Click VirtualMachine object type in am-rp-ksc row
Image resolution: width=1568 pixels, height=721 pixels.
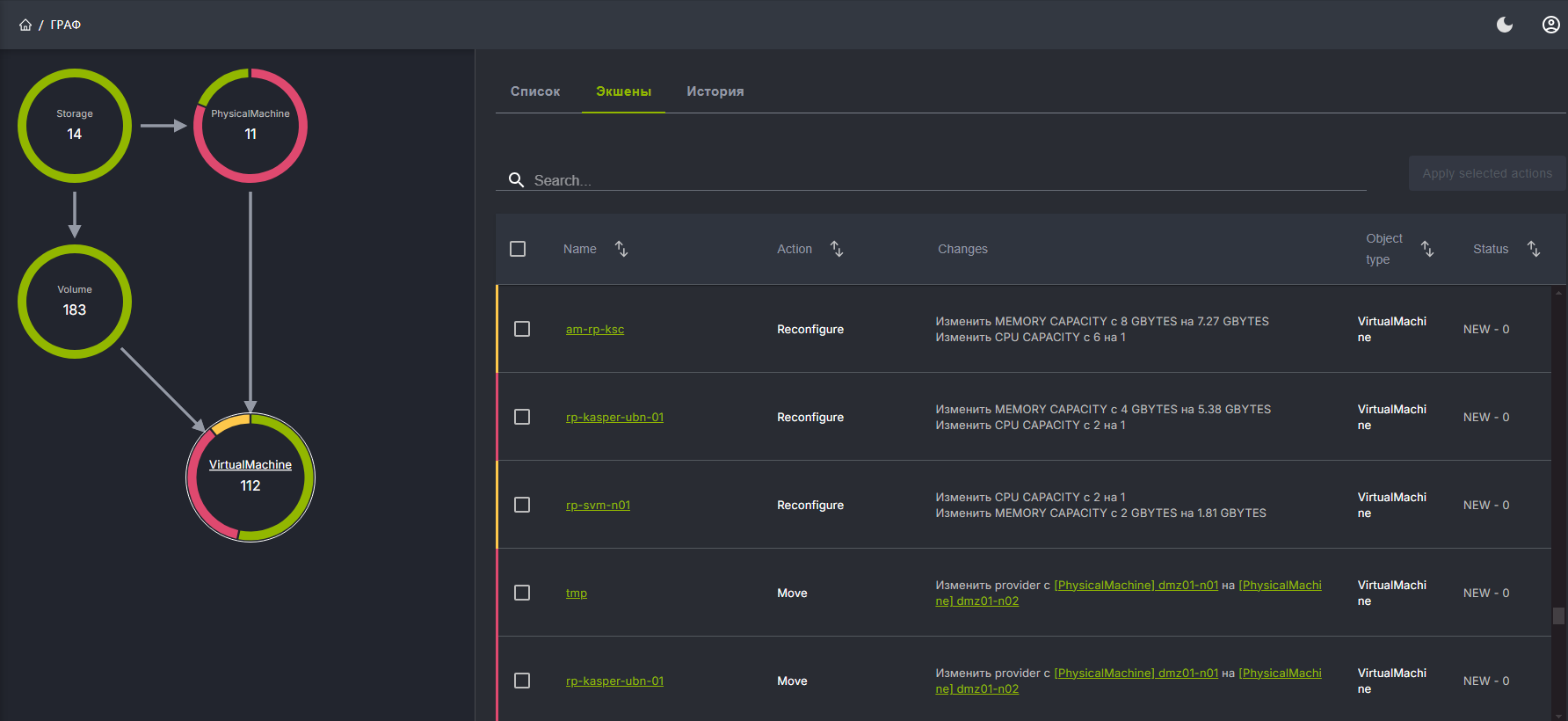coord(1392,329)
